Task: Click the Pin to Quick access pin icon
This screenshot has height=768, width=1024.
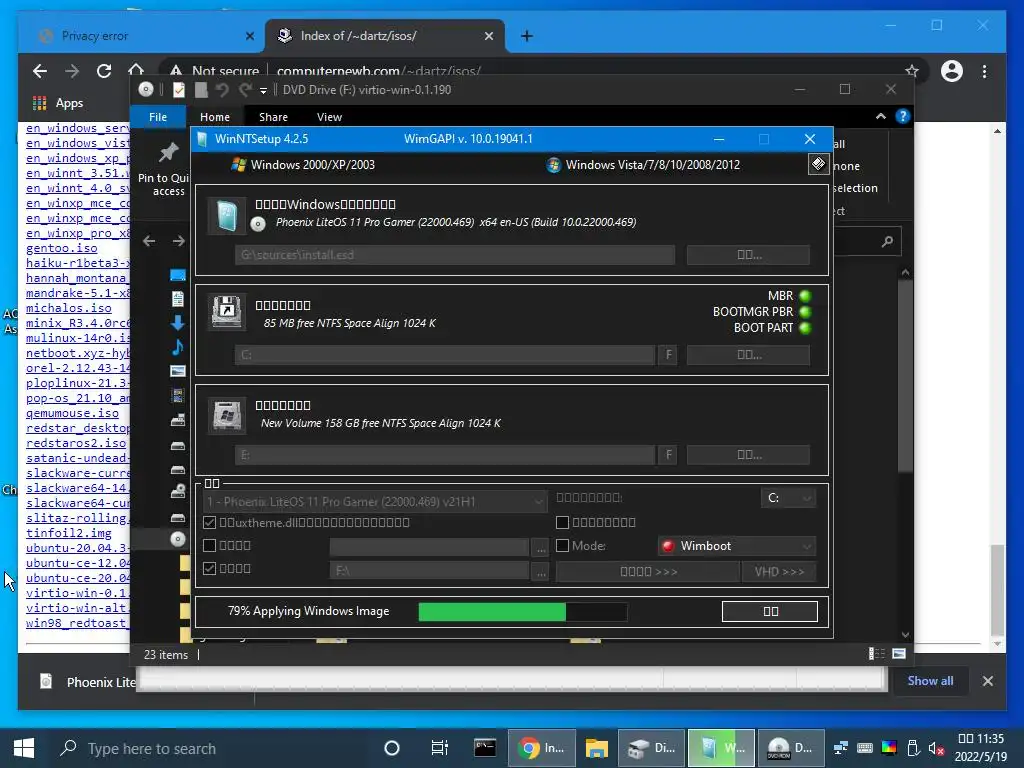Action: click(x=168, y=153)
